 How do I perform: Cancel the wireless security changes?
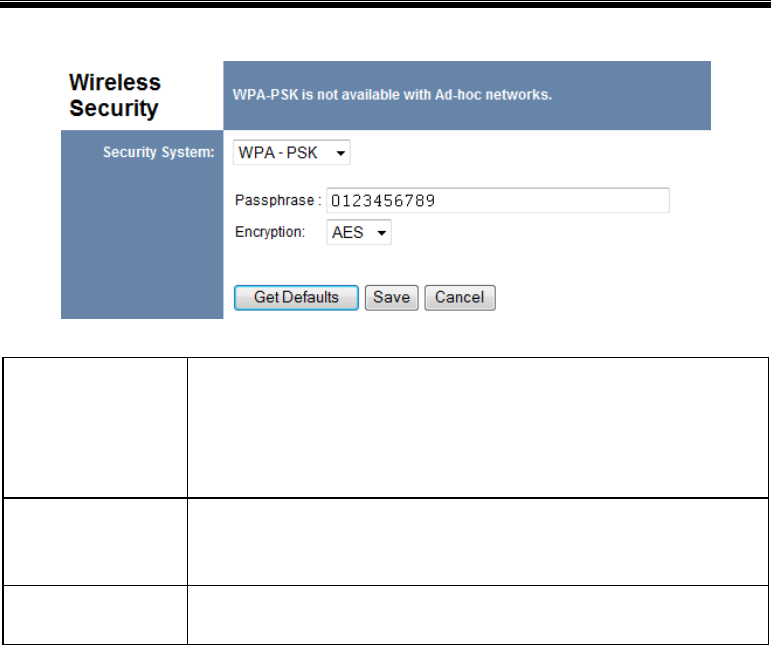(x=460, y=297)
